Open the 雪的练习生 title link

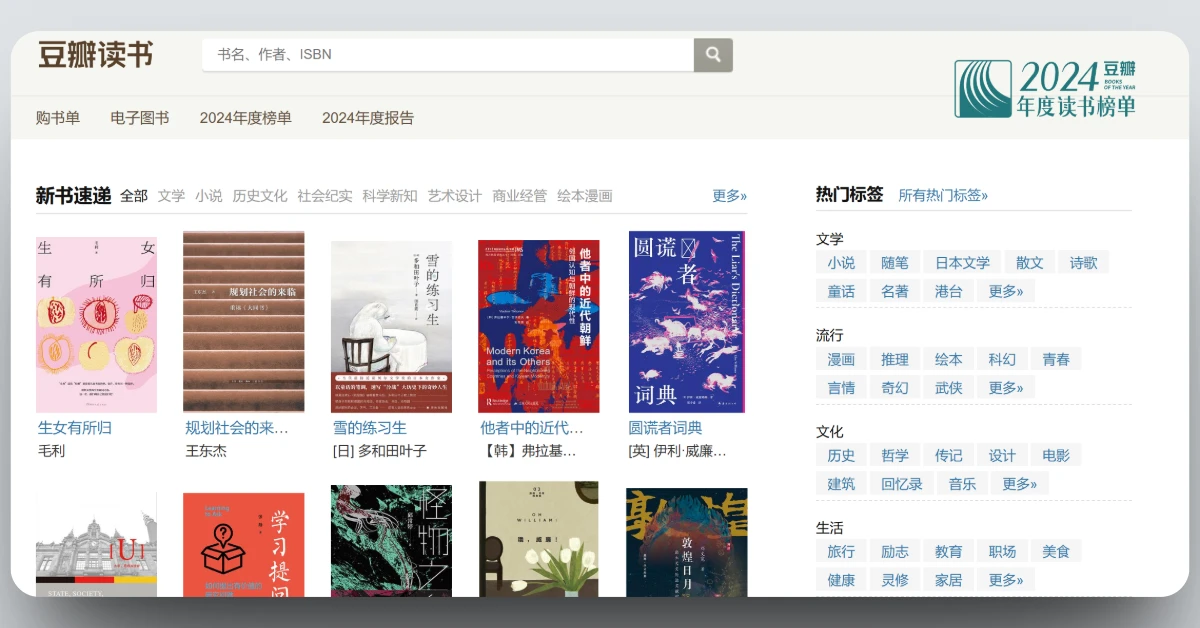point(370,428)
